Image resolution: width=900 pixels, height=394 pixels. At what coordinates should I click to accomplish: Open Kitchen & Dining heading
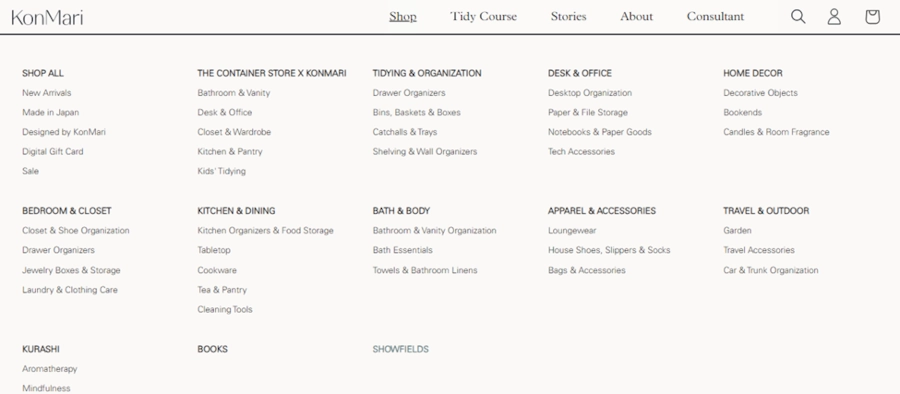236,211
